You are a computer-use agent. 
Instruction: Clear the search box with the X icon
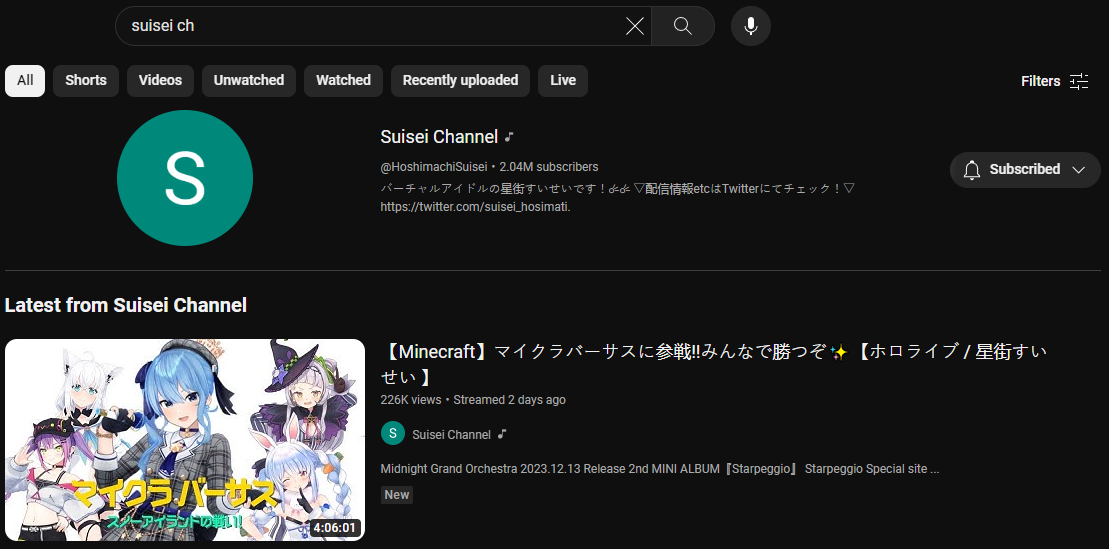634,26
